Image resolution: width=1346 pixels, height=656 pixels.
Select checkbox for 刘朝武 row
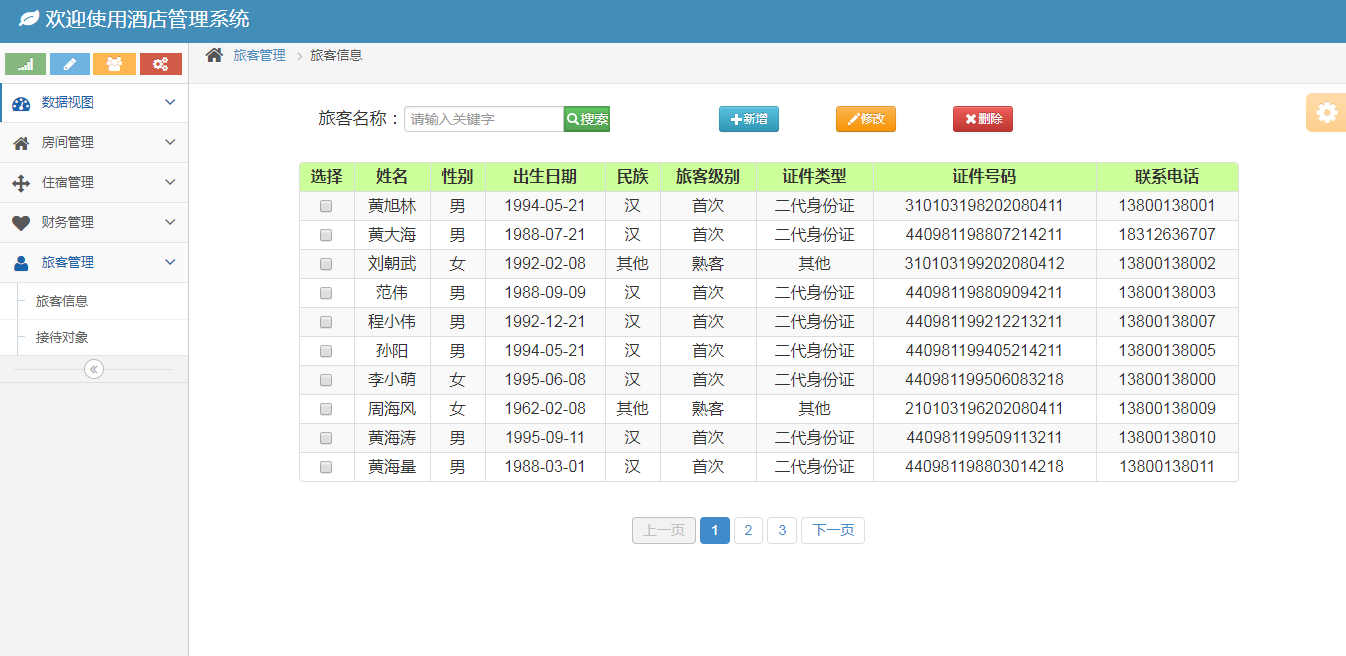(x=326, y=264)
